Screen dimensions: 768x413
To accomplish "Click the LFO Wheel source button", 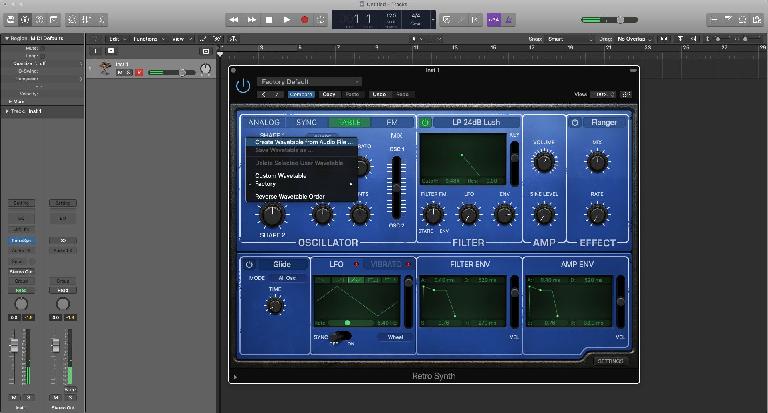I will pos(395,337).
